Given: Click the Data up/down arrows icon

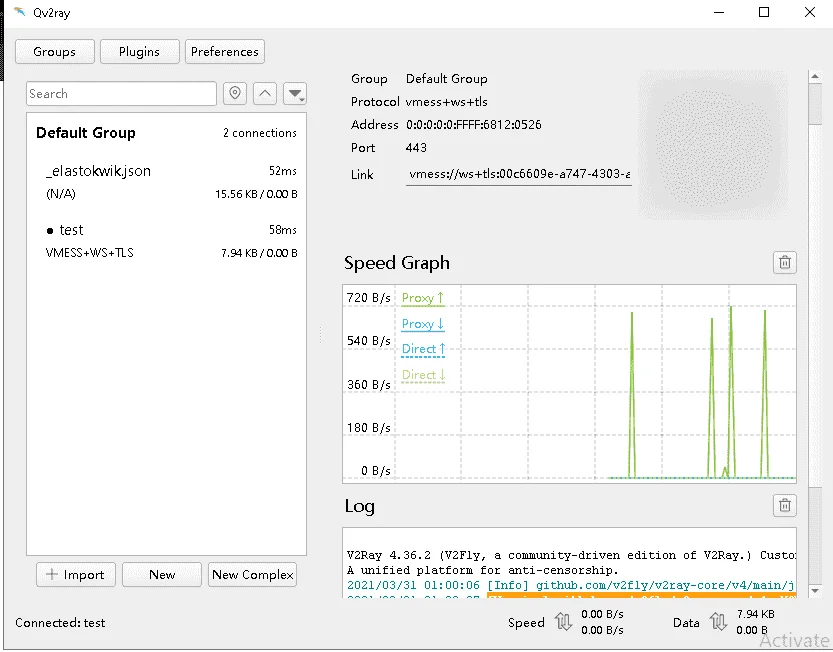Looking at the screenshot, I should (x=718, y=621).
